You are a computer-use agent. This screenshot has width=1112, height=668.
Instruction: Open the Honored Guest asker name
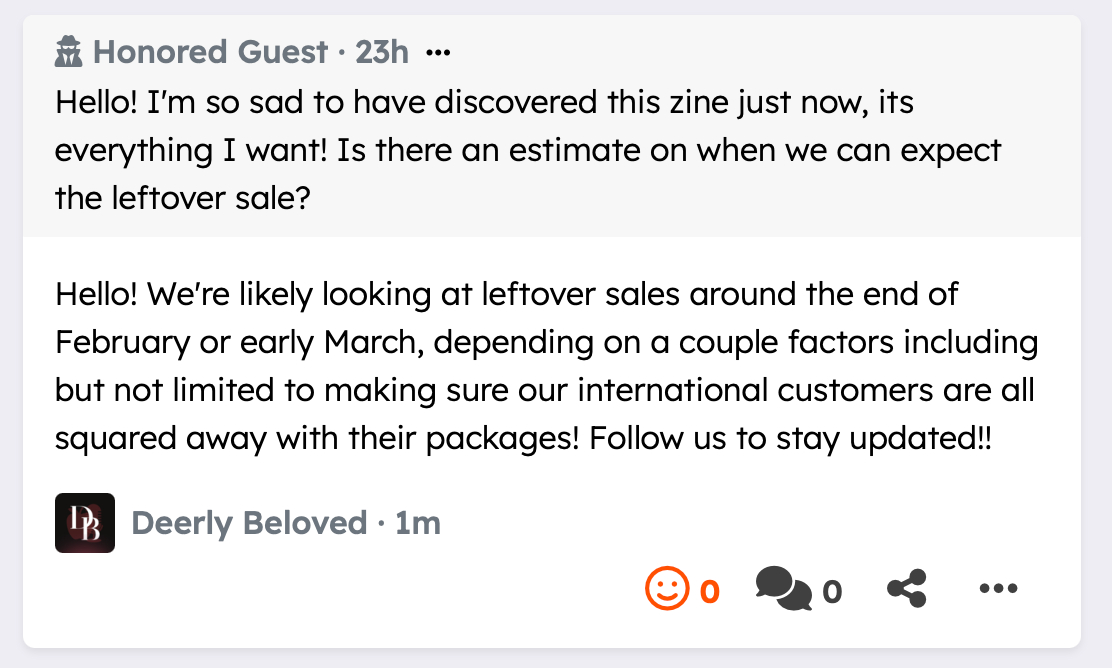coord(210,52)
